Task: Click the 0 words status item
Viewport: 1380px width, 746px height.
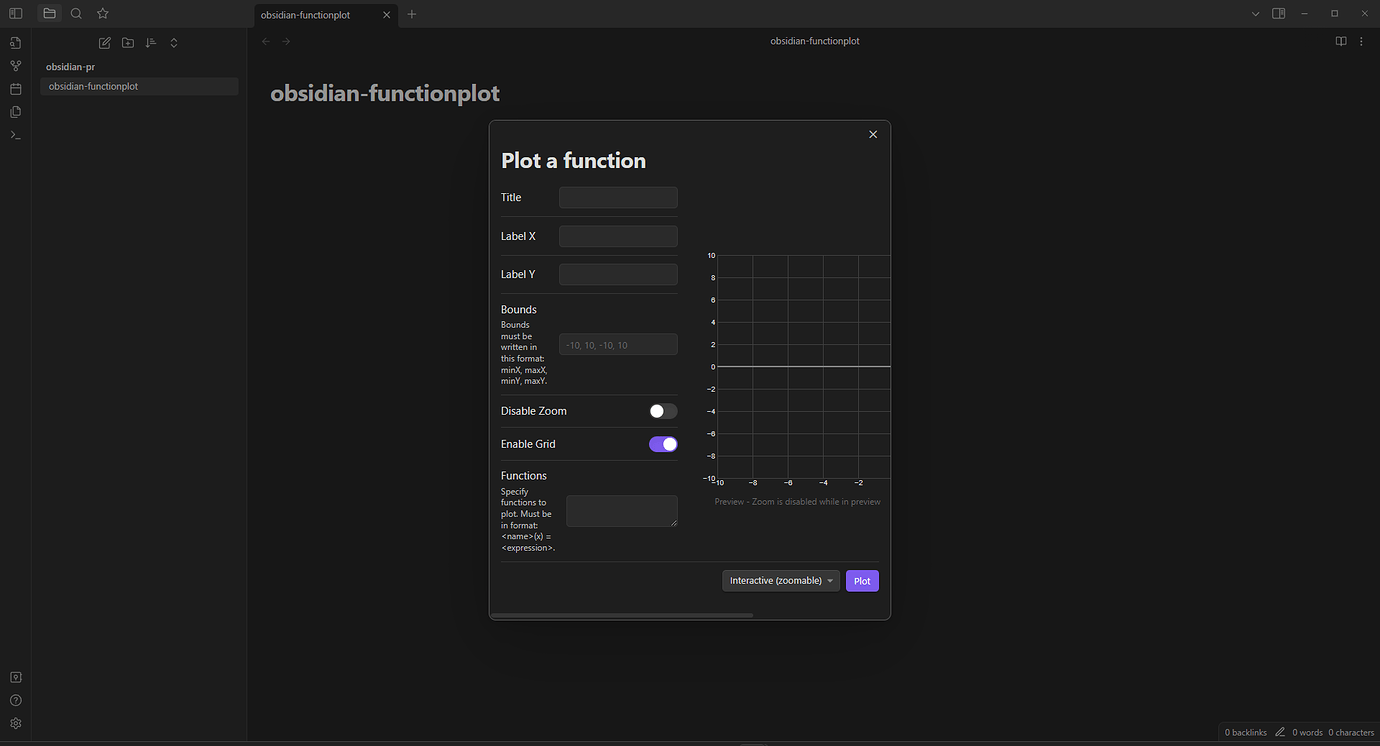Action: (1307, 732)
